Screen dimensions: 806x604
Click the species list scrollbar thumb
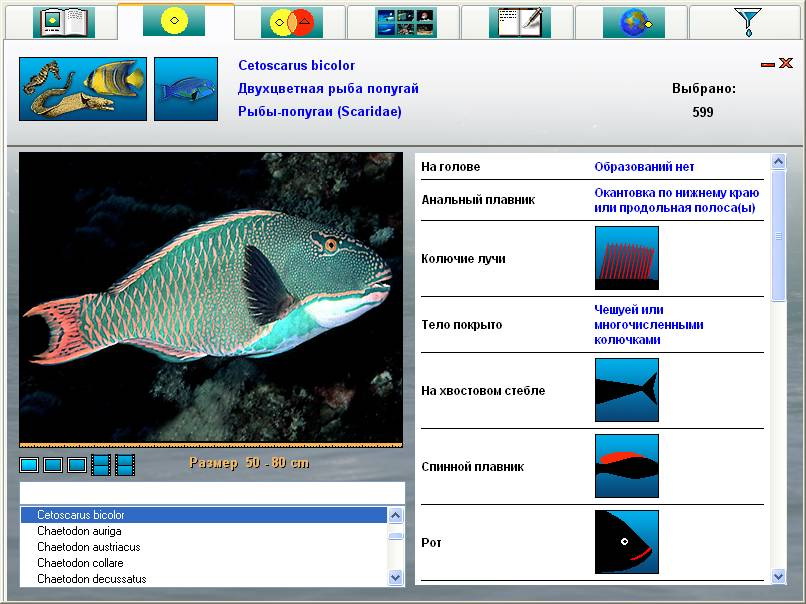coord(395,536)
